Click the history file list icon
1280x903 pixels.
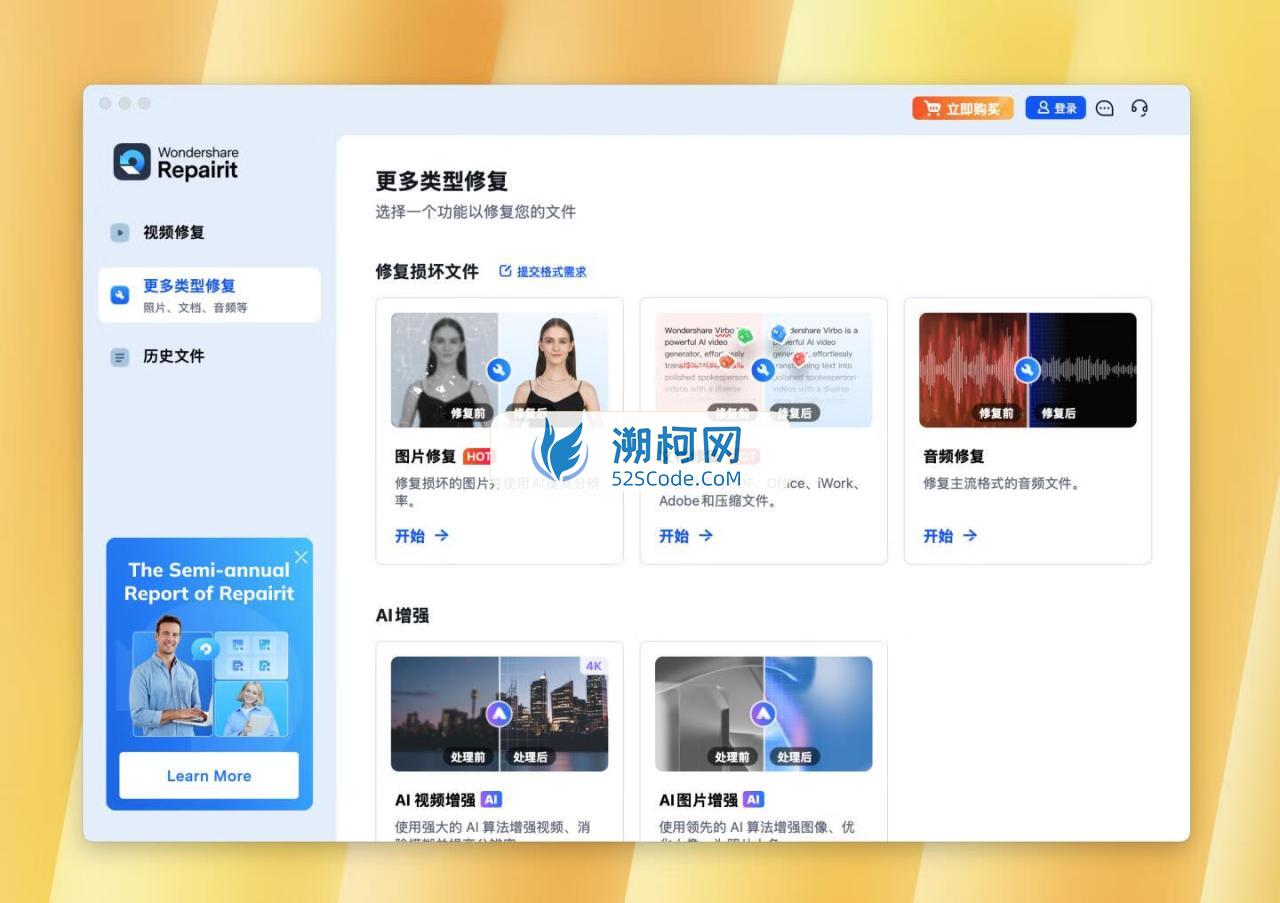click(x=120, y=357)
